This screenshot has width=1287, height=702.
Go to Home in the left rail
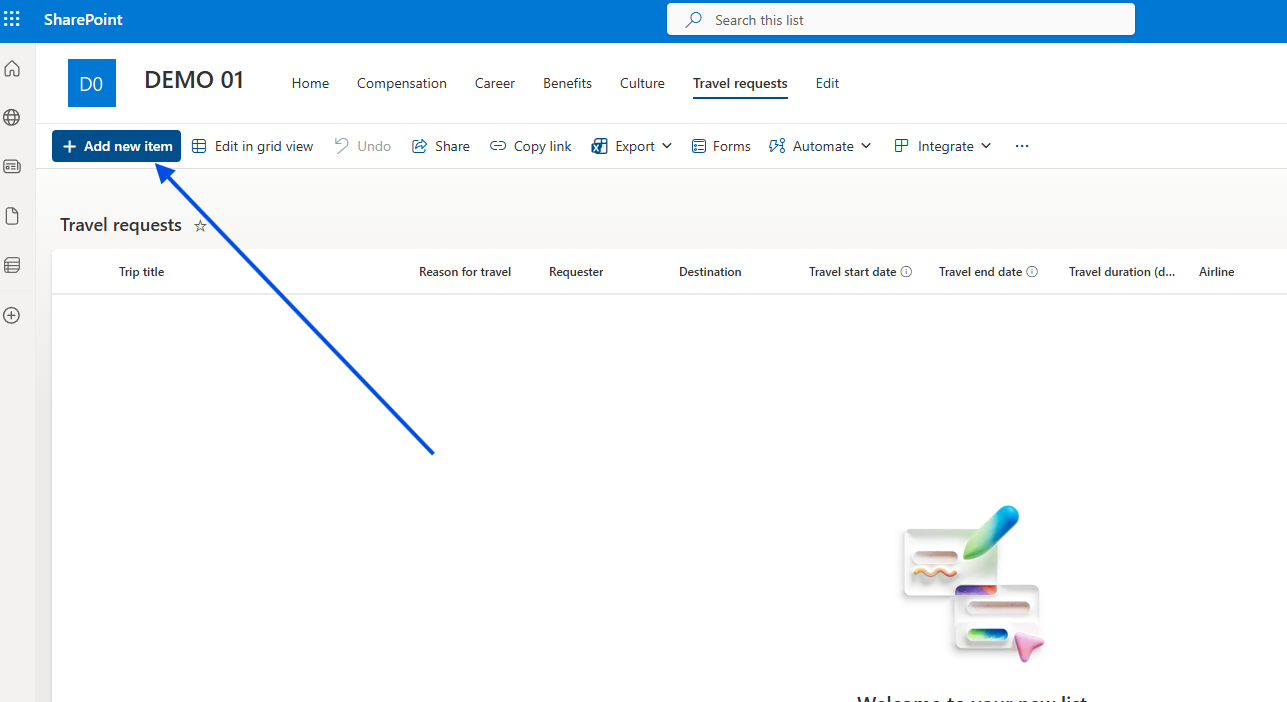(x=12, y=69)
